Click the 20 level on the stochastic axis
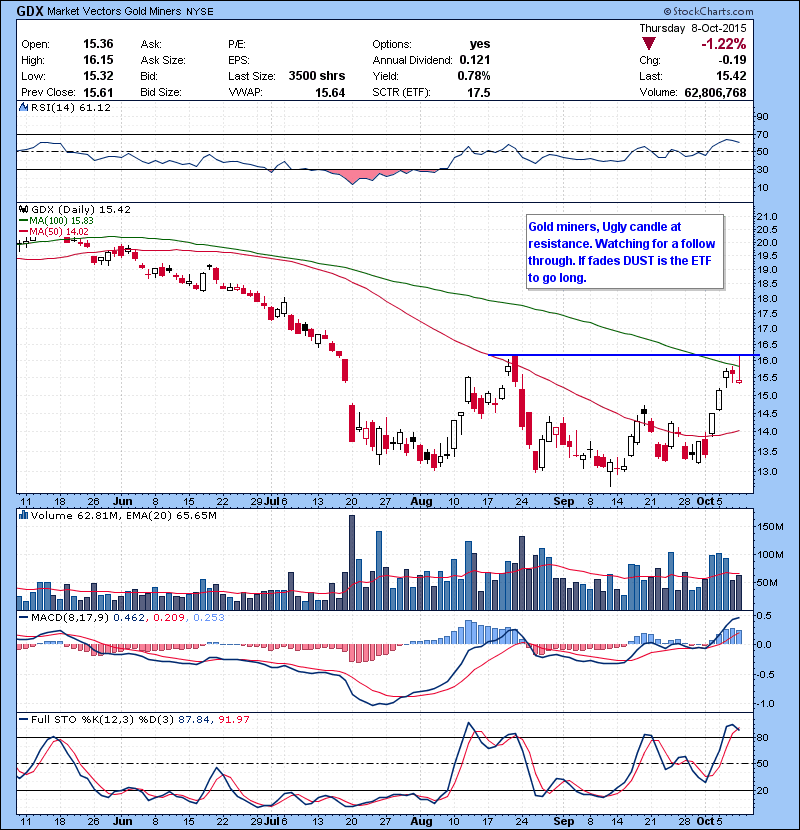800x830 pixels. 762,790
